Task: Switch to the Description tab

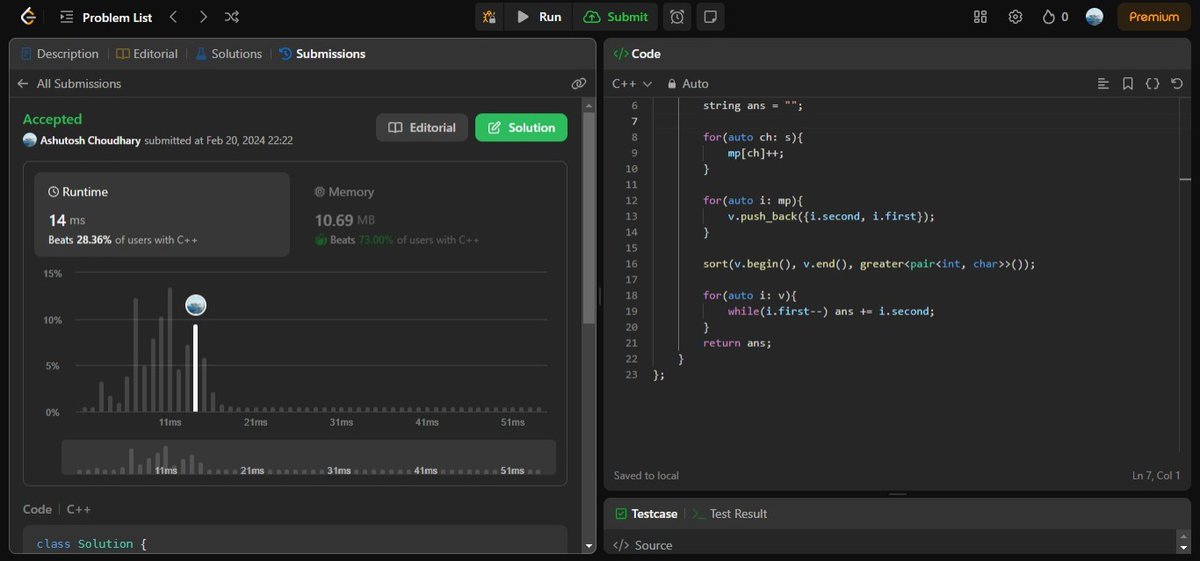Action: pyautogui.click(x=59, y=54)
